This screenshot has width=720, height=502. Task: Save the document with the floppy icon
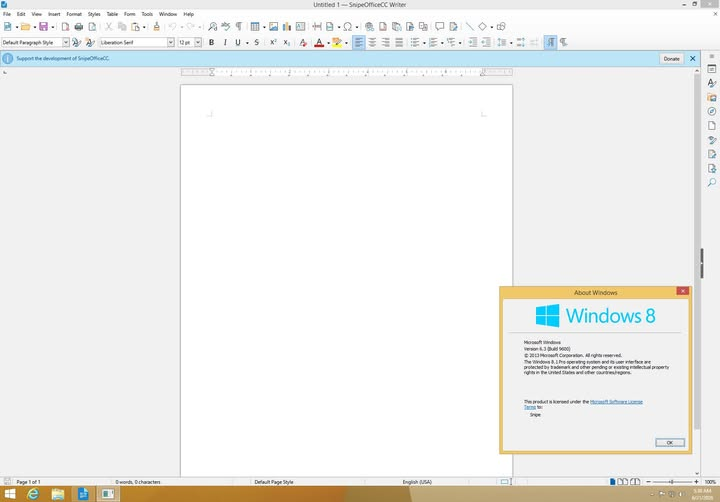44,27
